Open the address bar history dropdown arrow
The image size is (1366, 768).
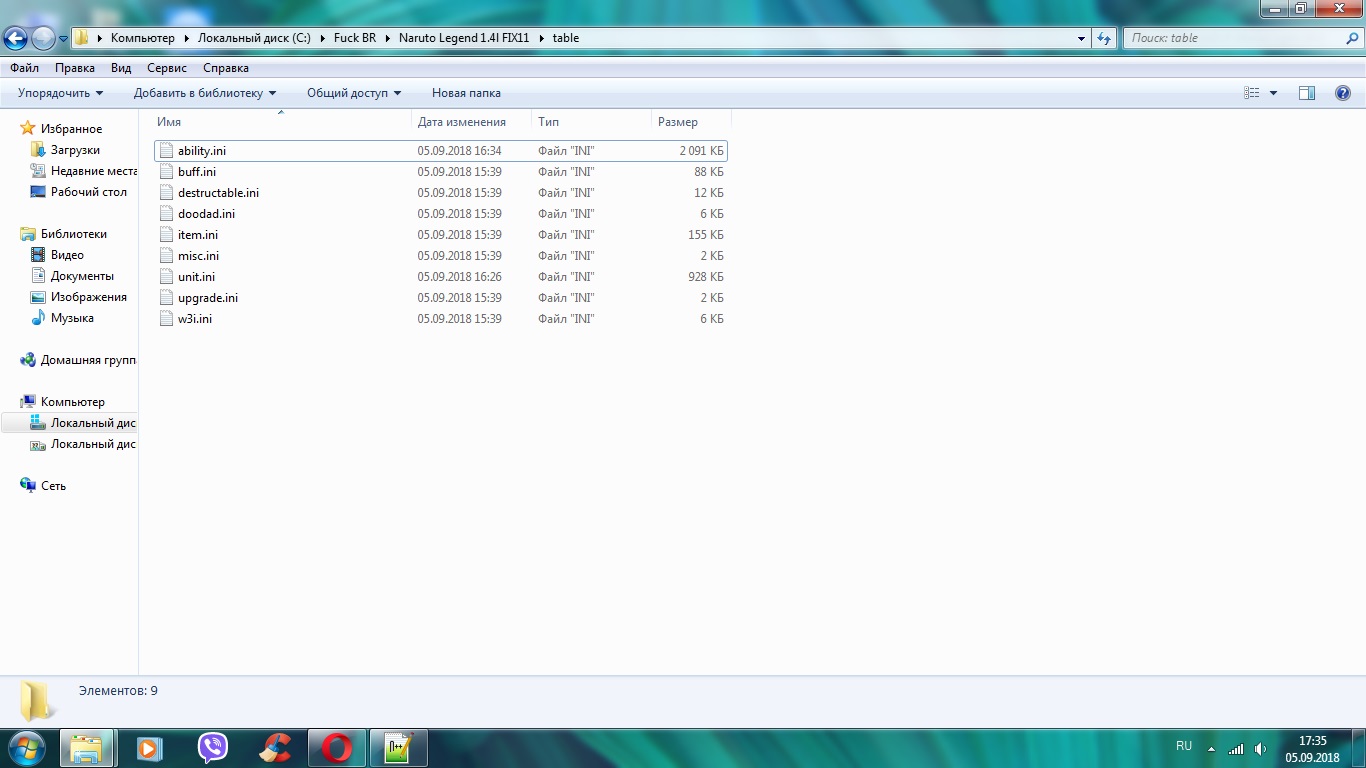pyautogui.click(x=1082, y=38)
